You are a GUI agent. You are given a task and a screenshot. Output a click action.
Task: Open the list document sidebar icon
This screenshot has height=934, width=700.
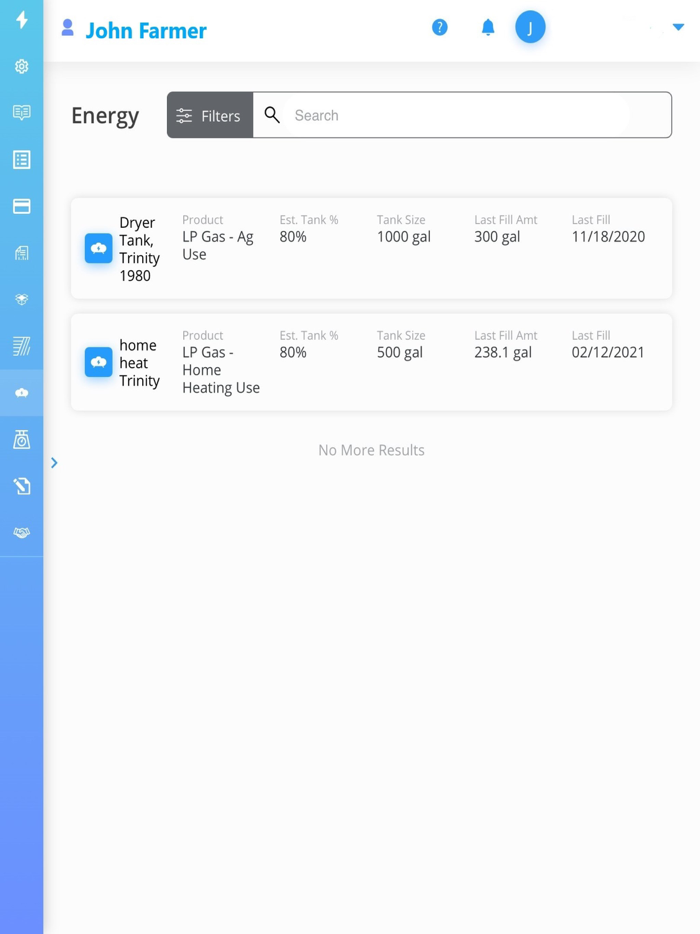click(21, 160)
